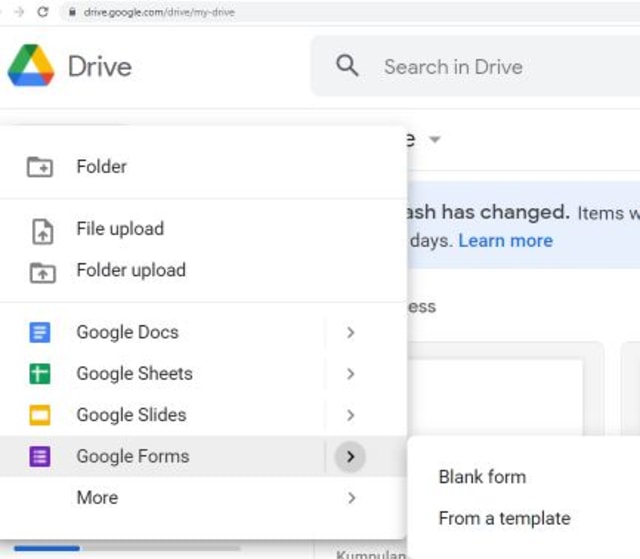This screenshot has height=559, width=640.
Task: Expand the Google Slides submenu arrow
Action: [350, 415]
